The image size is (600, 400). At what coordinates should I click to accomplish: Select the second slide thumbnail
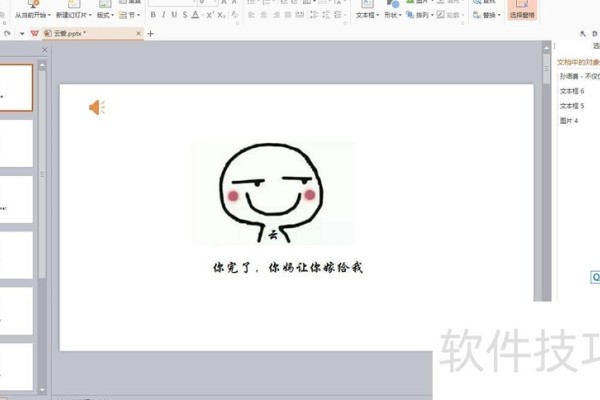(16, 144)
